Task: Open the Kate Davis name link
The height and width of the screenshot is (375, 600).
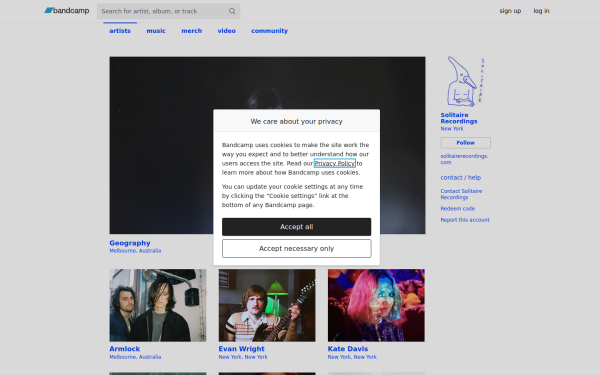Action: [x=347, y=349]
